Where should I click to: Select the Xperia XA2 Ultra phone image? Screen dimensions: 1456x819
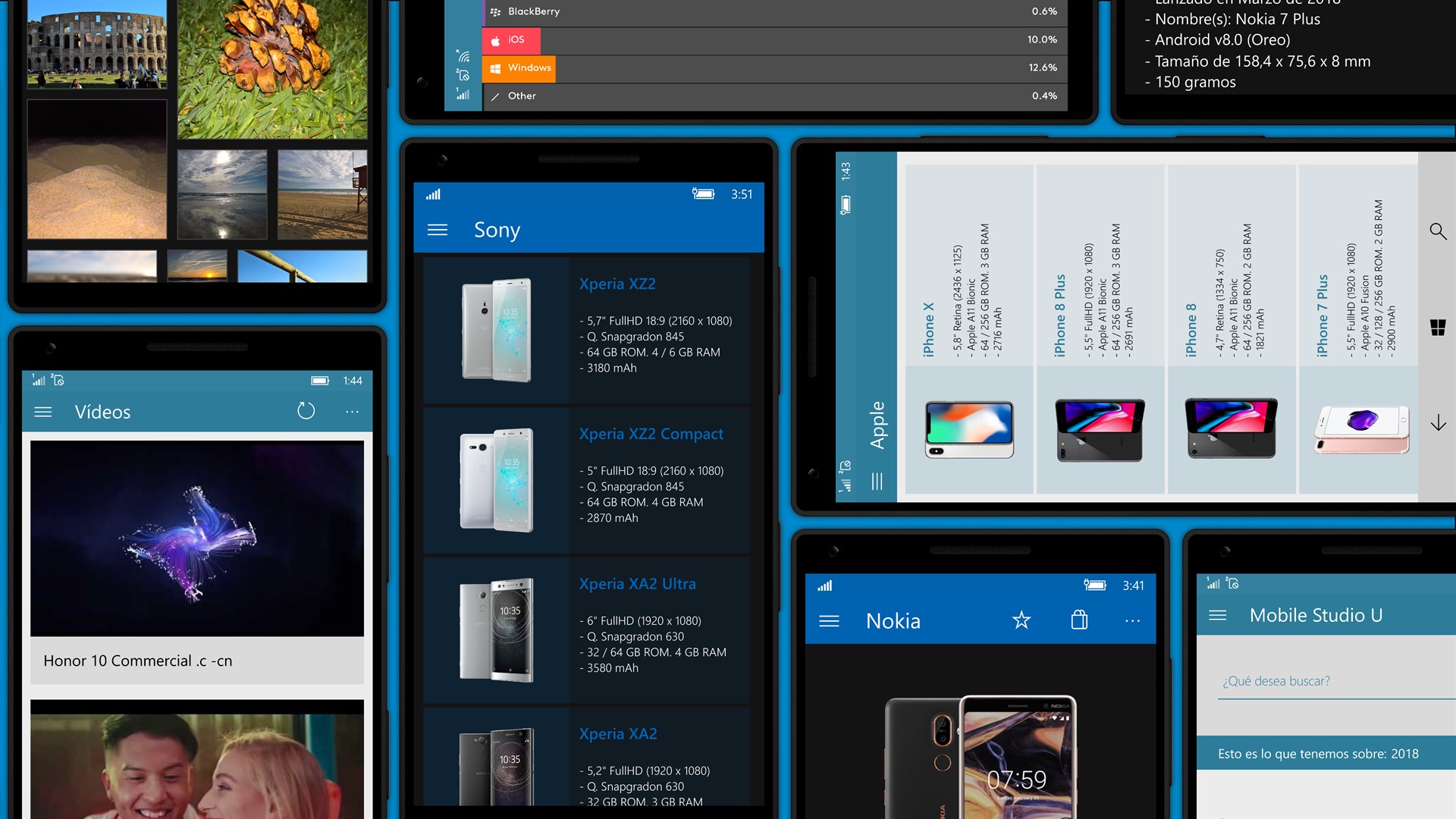(x=497, y=629)
